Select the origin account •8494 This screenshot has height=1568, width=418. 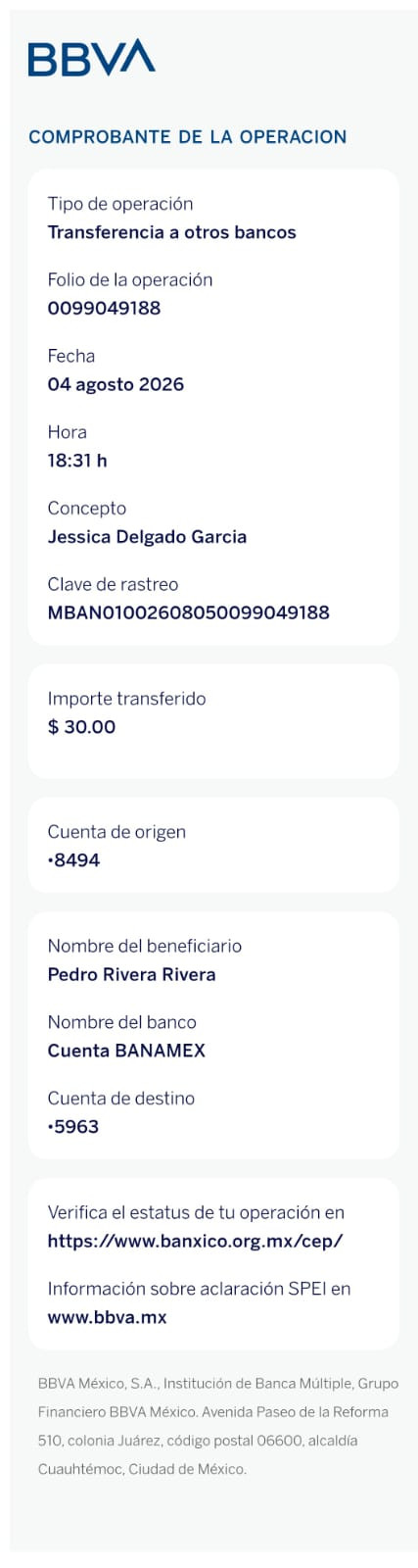(x=73, y=860)
